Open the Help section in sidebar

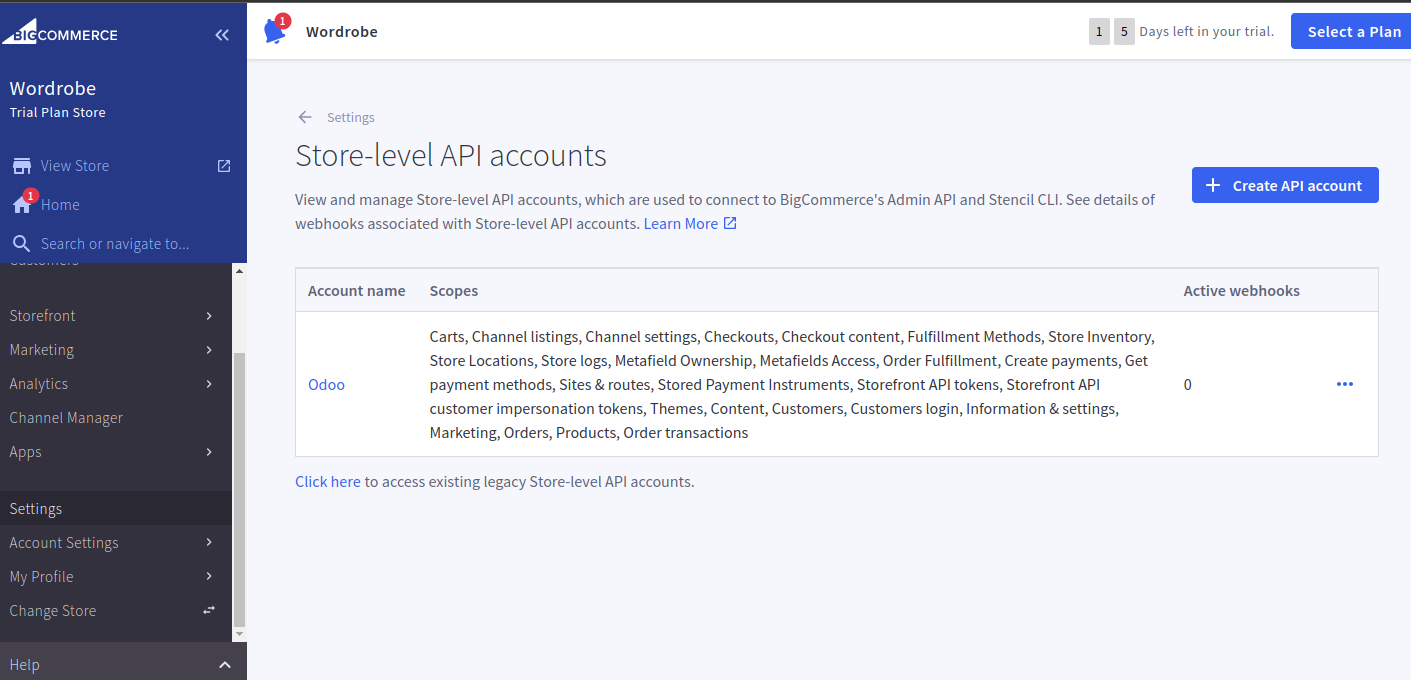(x=123, y=664)
